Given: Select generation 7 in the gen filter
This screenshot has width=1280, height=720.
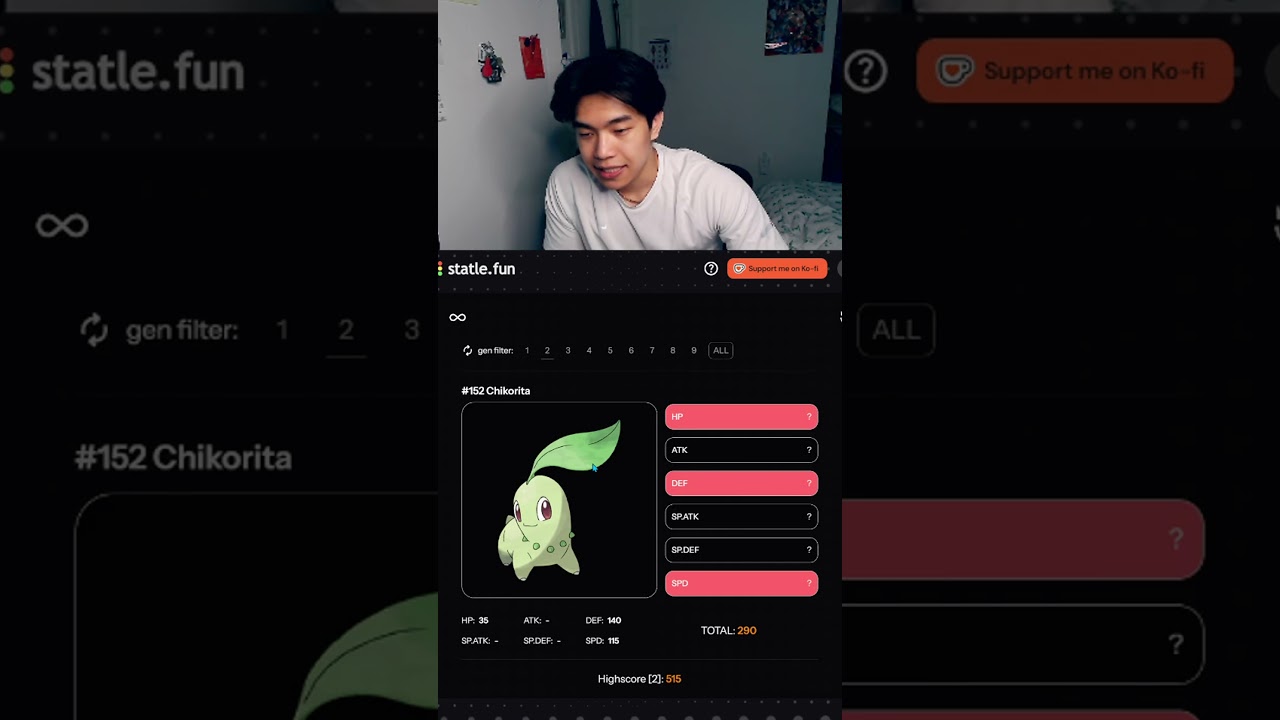Looking at the screenshot, I should click(x=652, y=351).
